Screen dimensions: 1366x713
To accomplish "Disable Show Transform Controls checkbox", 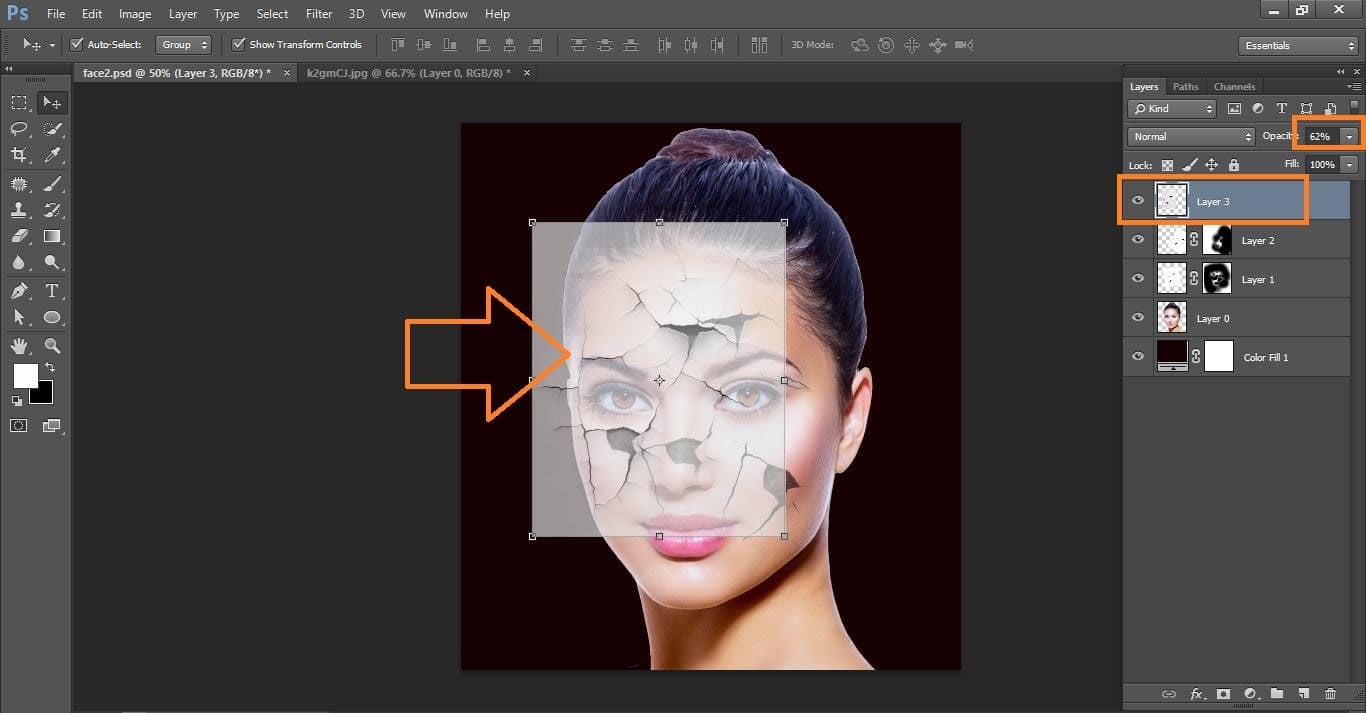I will point(238,45).
